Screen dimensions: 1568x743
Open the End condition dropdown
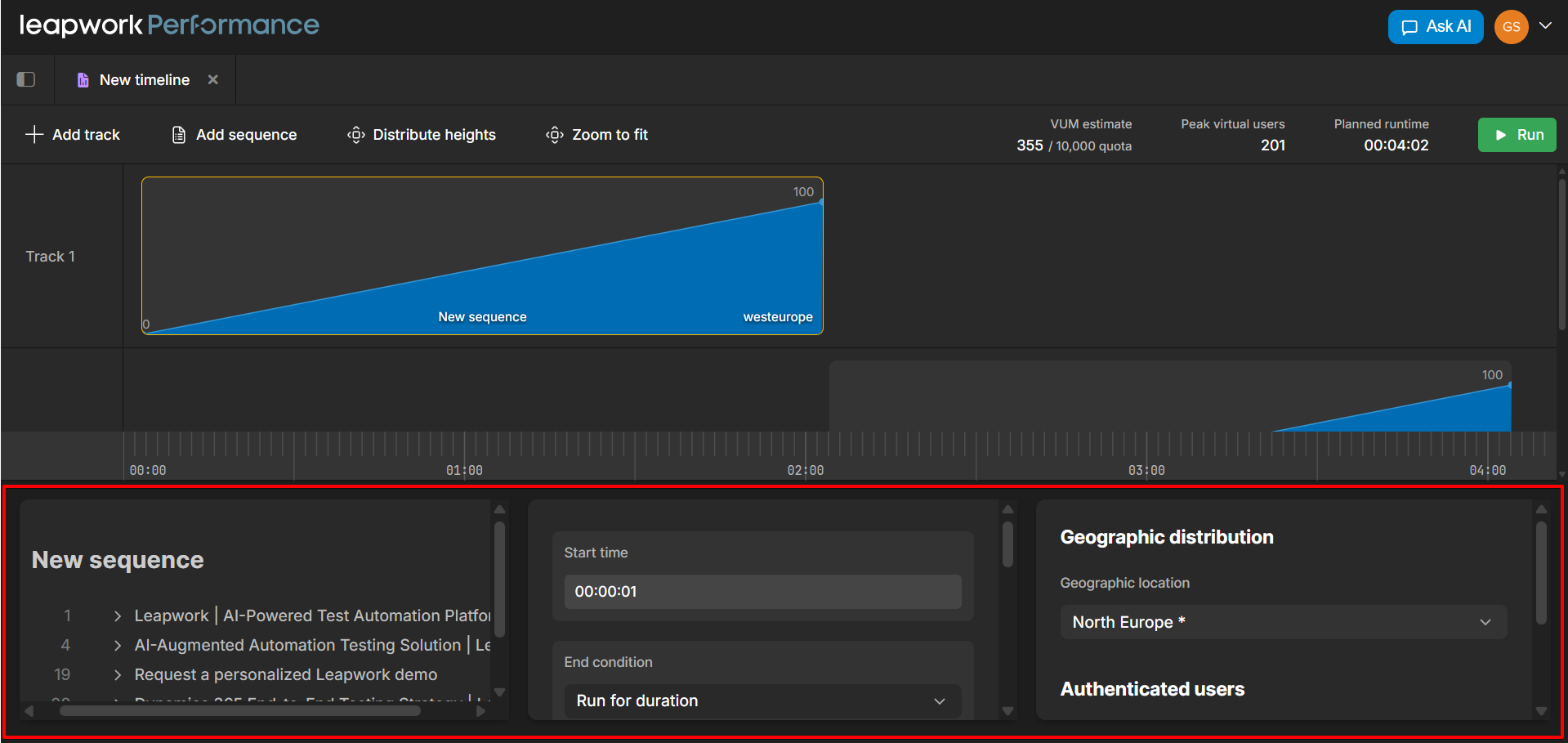tap(762, 700)
